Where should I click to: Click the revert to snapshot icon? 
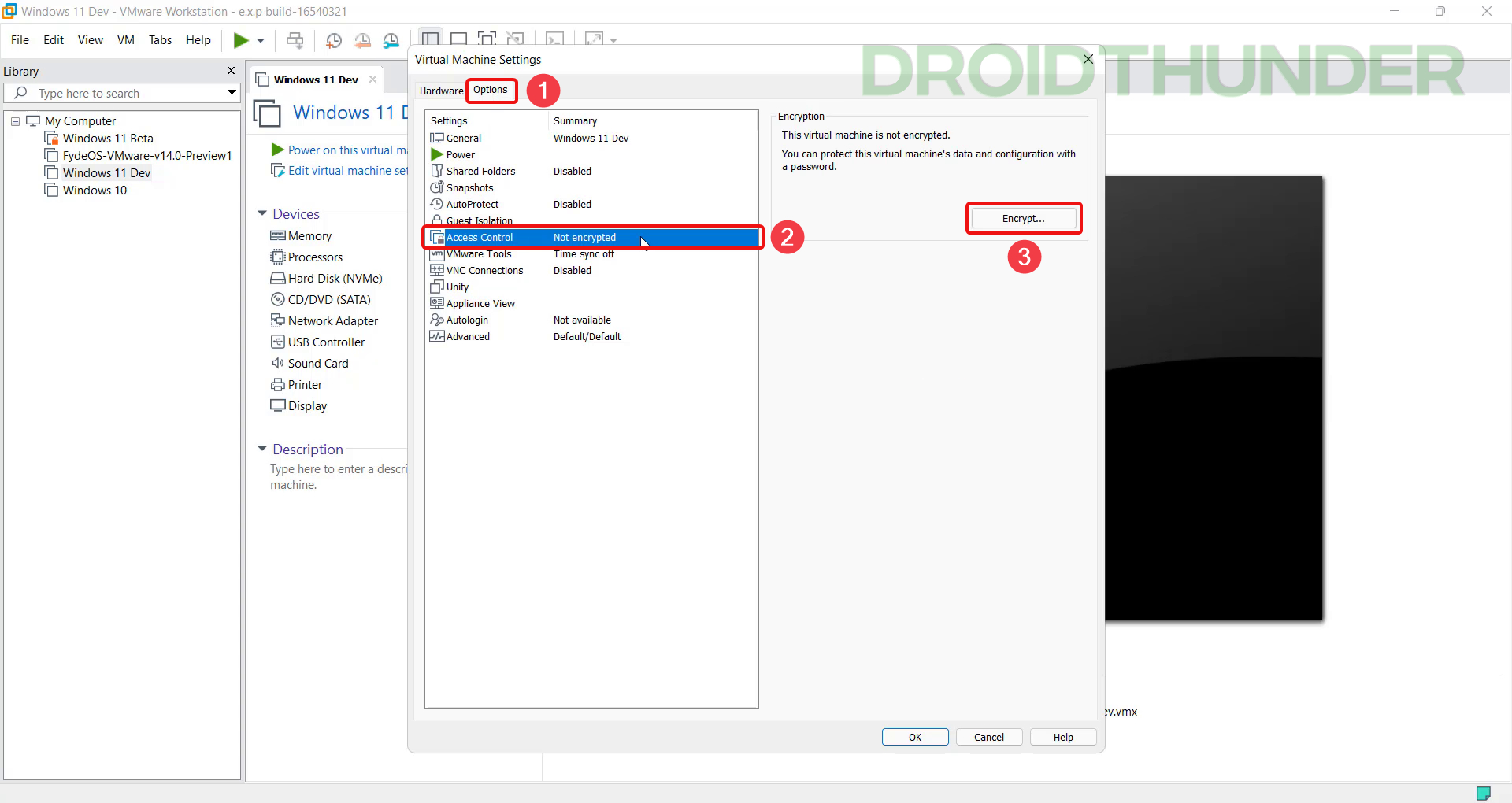362,40
